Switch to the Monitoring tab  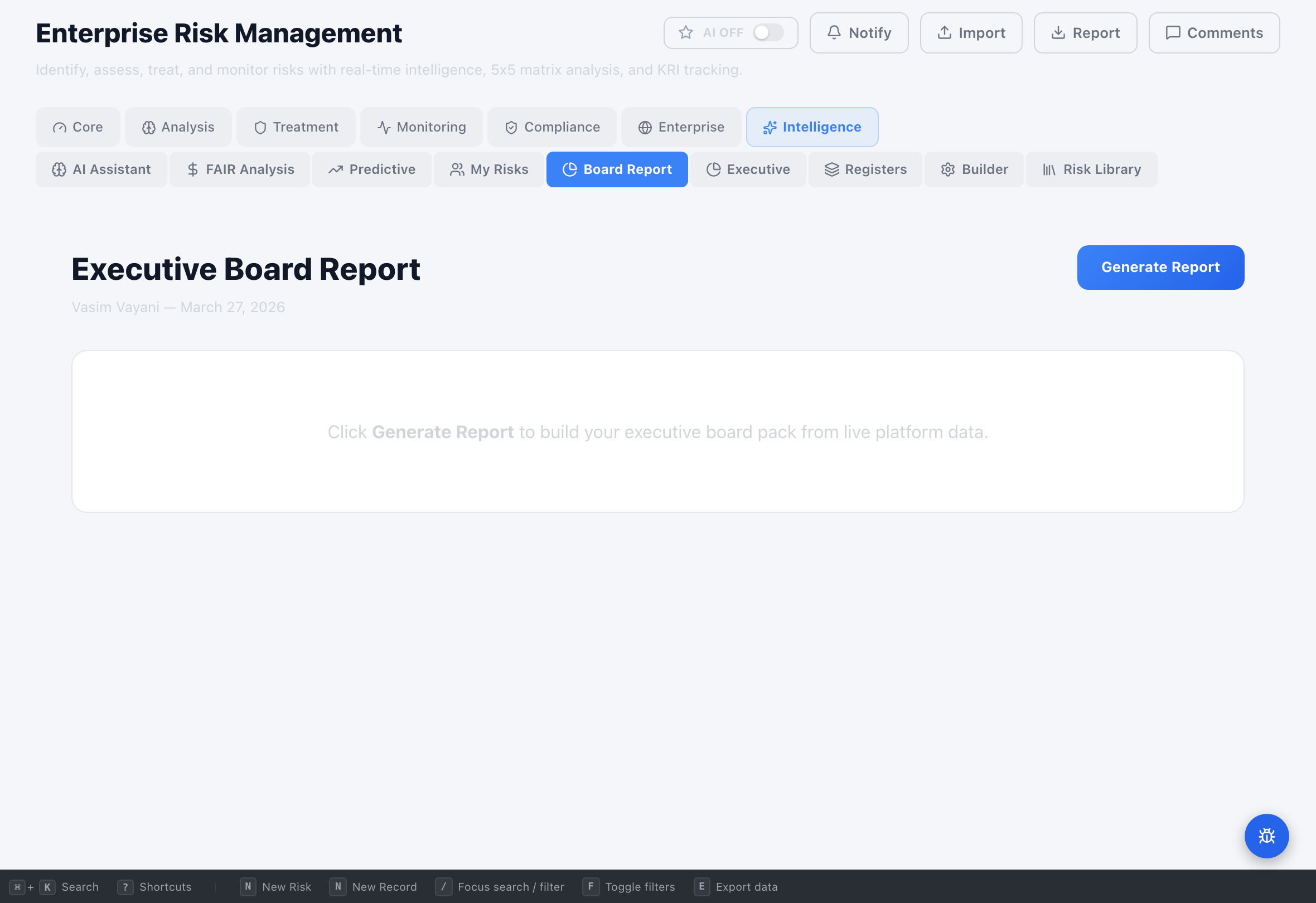coord(422,127)
